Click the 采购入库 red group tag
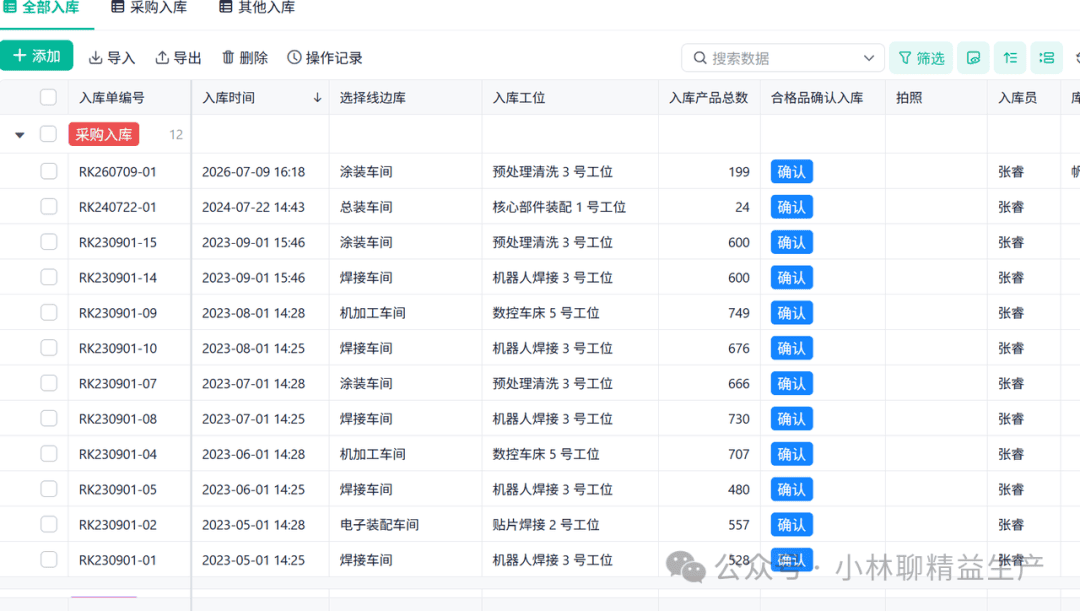 pyautogui.click(x=103, y=134)
